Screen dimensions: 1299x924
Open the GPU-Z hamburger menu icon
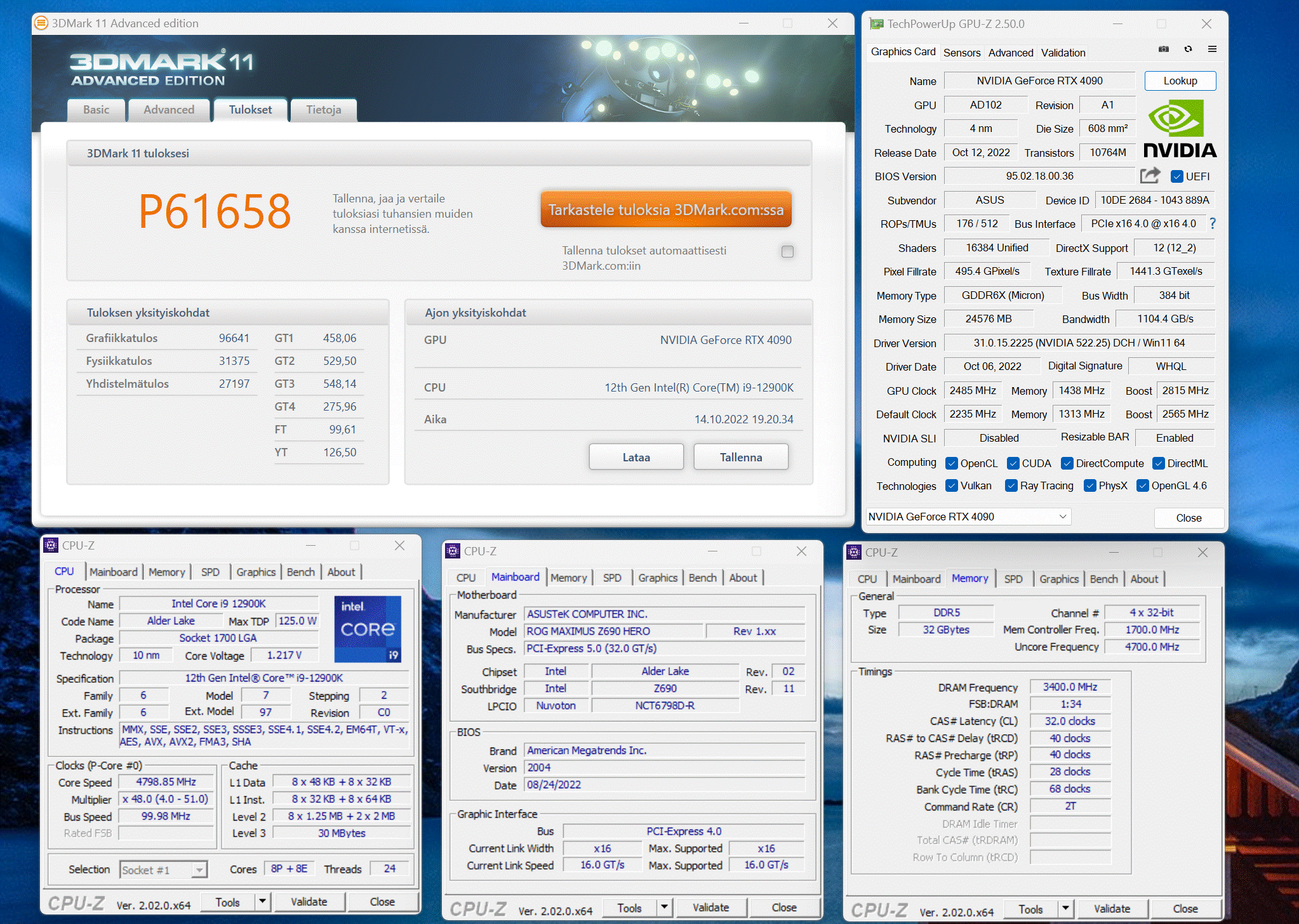tap(1212, 49)
